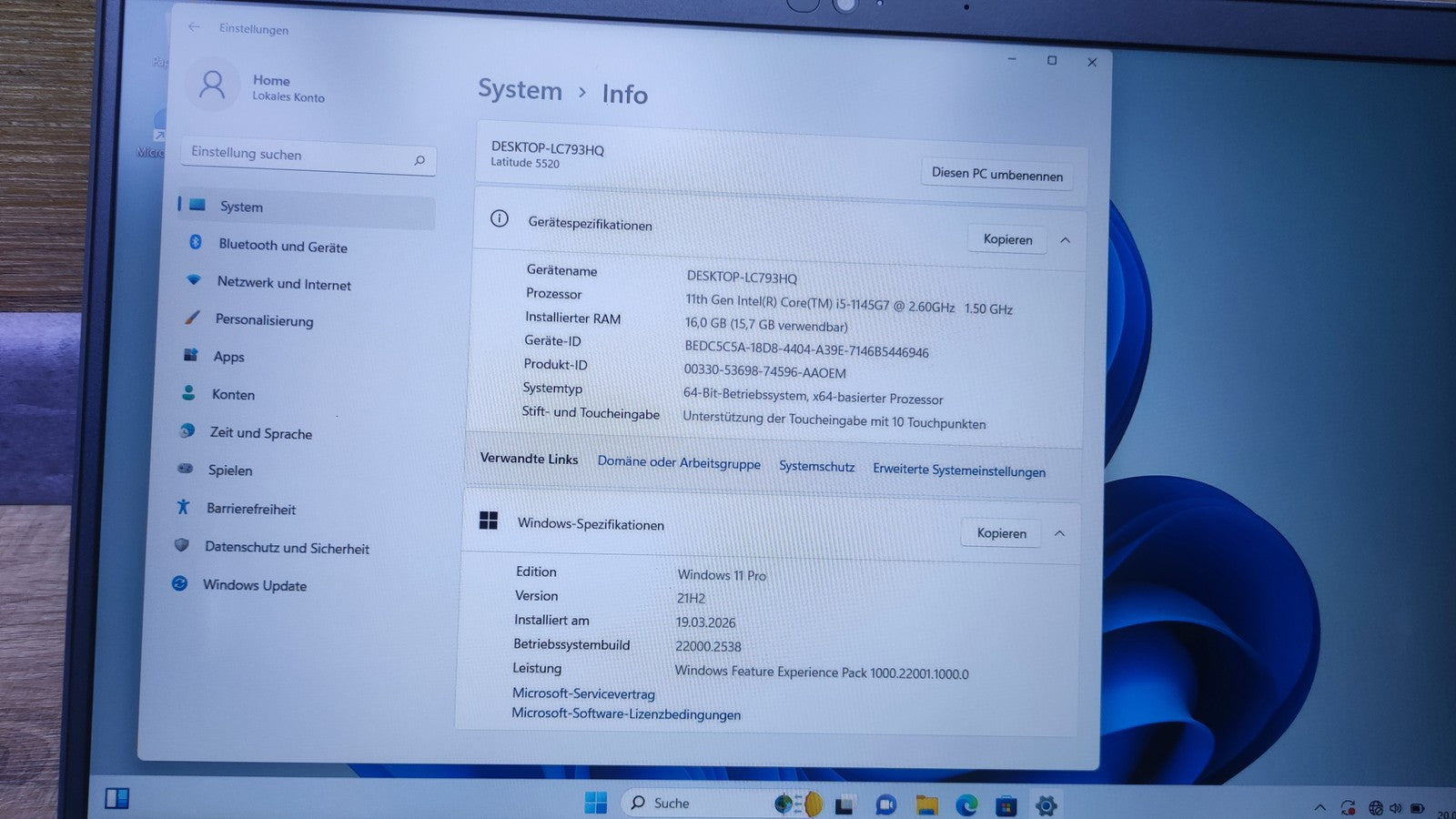The width and height of the screenshot is (1456, 819).
Task: Open the Systemschutz link
Action: coord(816,467)
